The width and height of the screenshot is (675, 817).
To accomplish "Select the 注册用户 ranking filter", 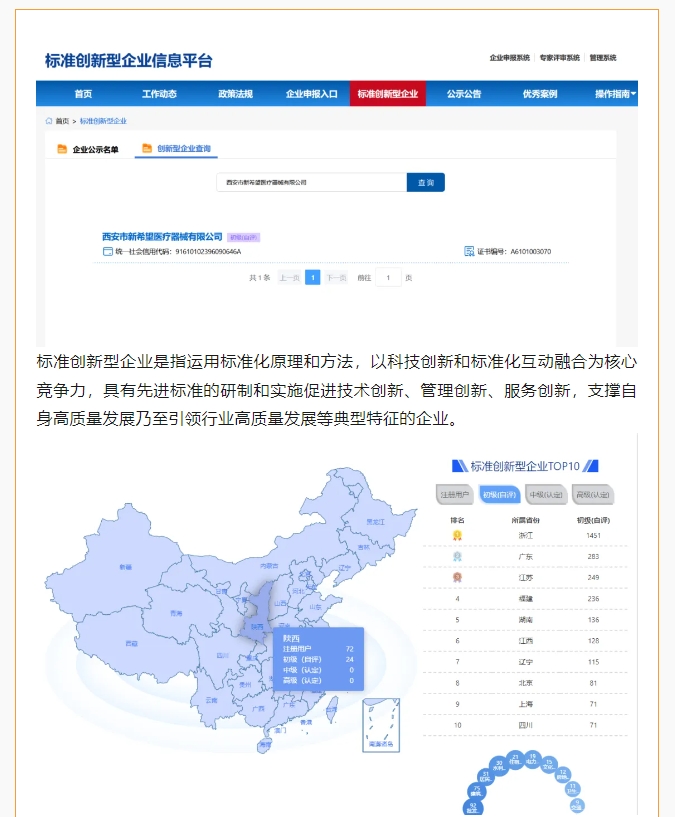I will click(x=455, y=494).
